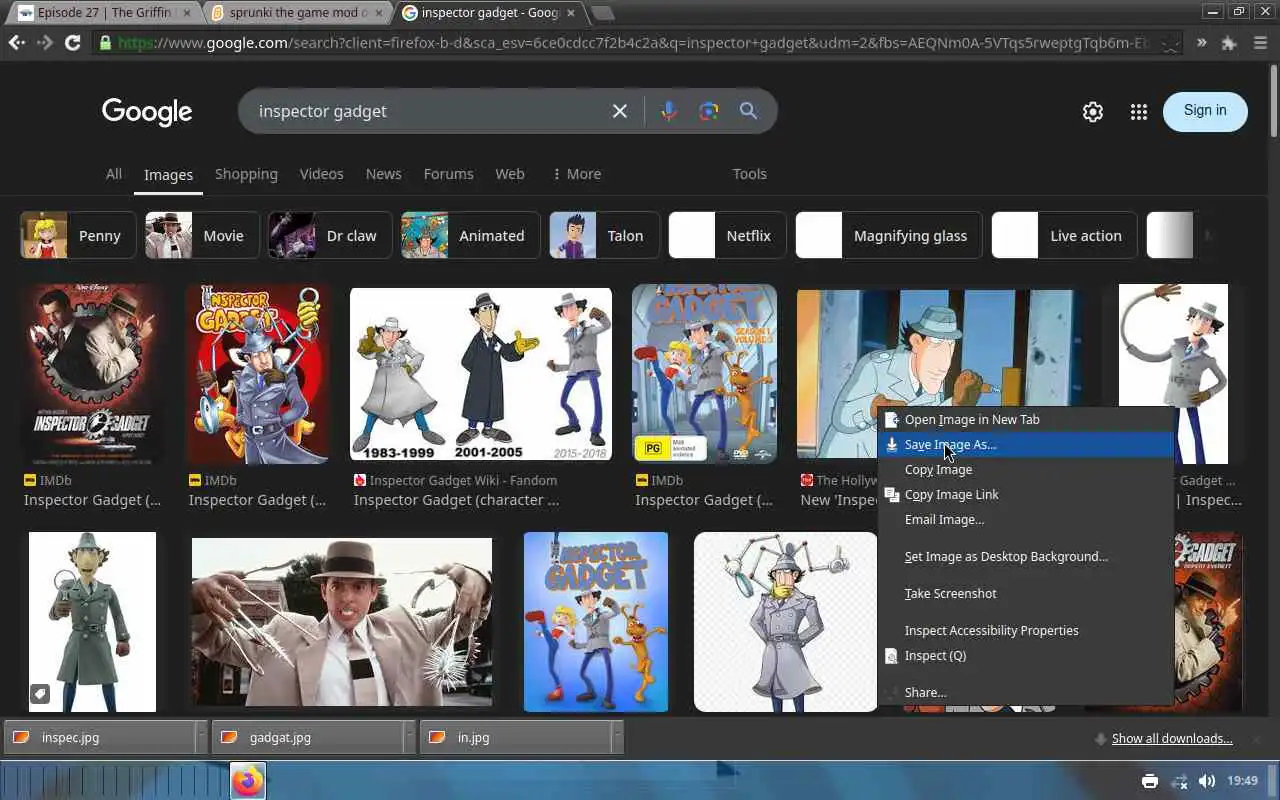Select 'Inspect Accessibility Properties' menu entry
This screenshot has height=800, width=1280.
click(x=1026, y=631)
